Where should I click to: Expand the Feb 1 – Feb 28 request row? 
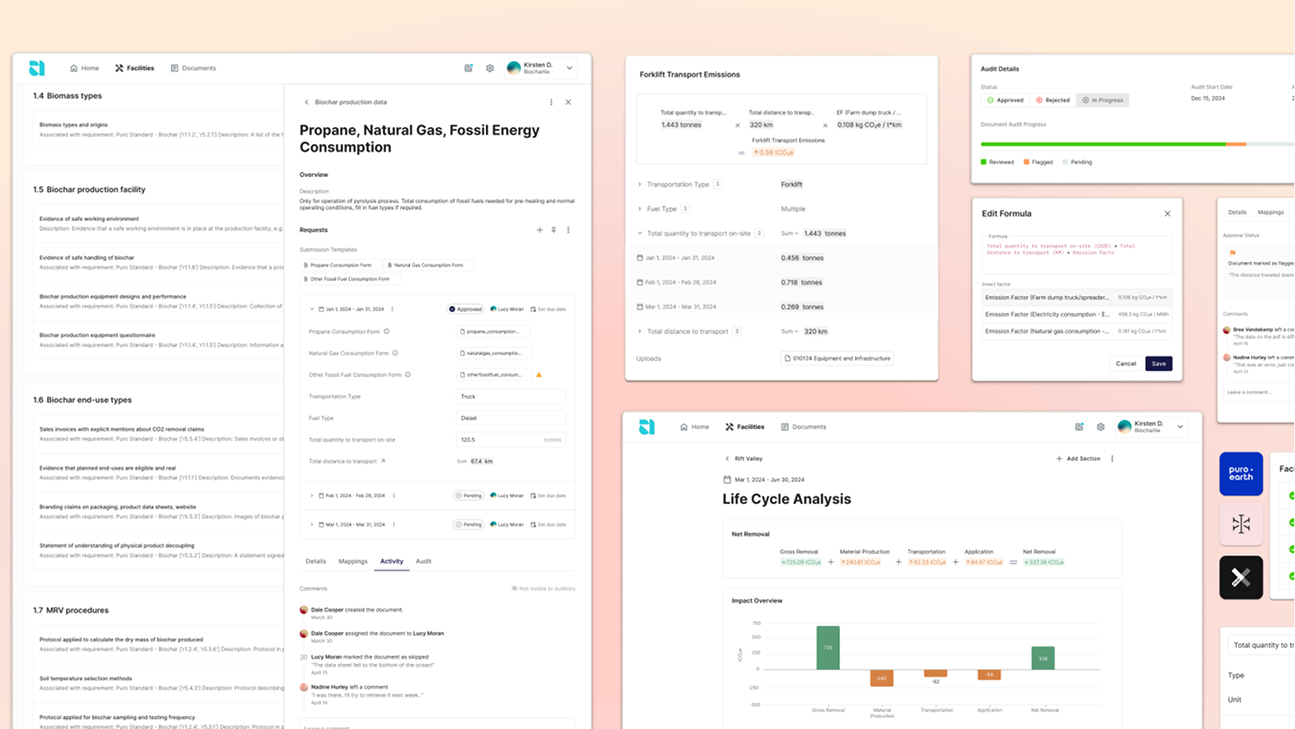point(312,495)
